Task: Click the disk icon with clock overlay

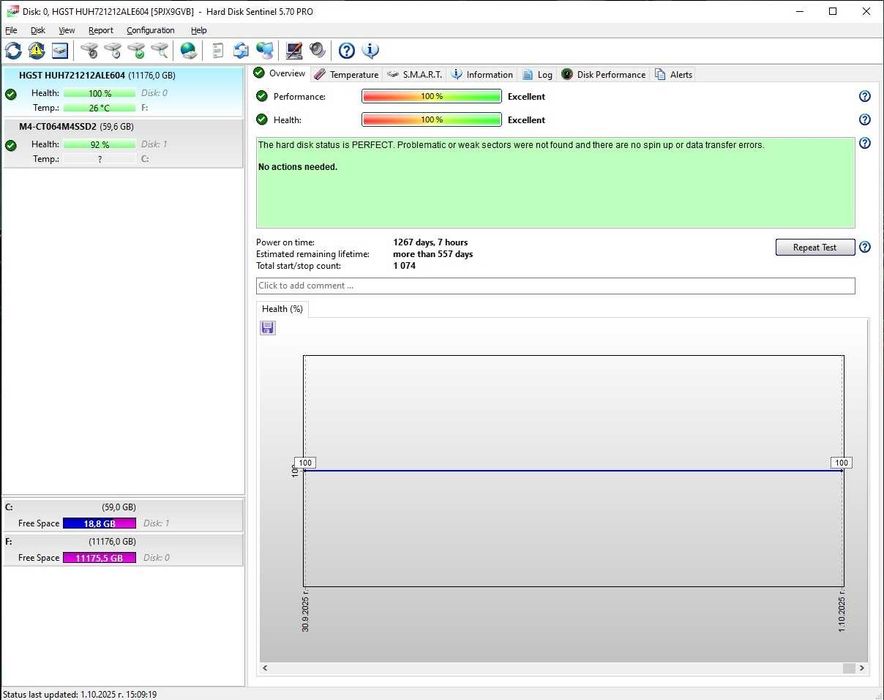Action: 113,51
